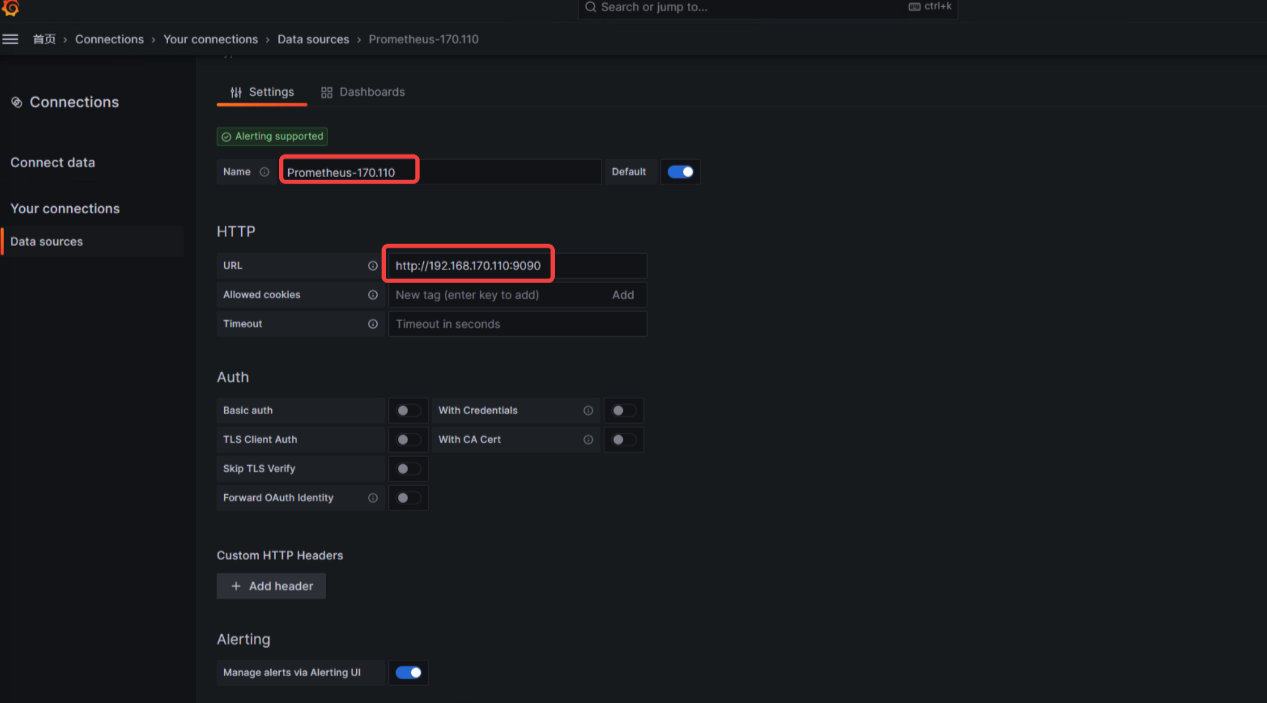Click the sliders icon on Settings tab
The image size is (1267, 703).
click(236, 92)
